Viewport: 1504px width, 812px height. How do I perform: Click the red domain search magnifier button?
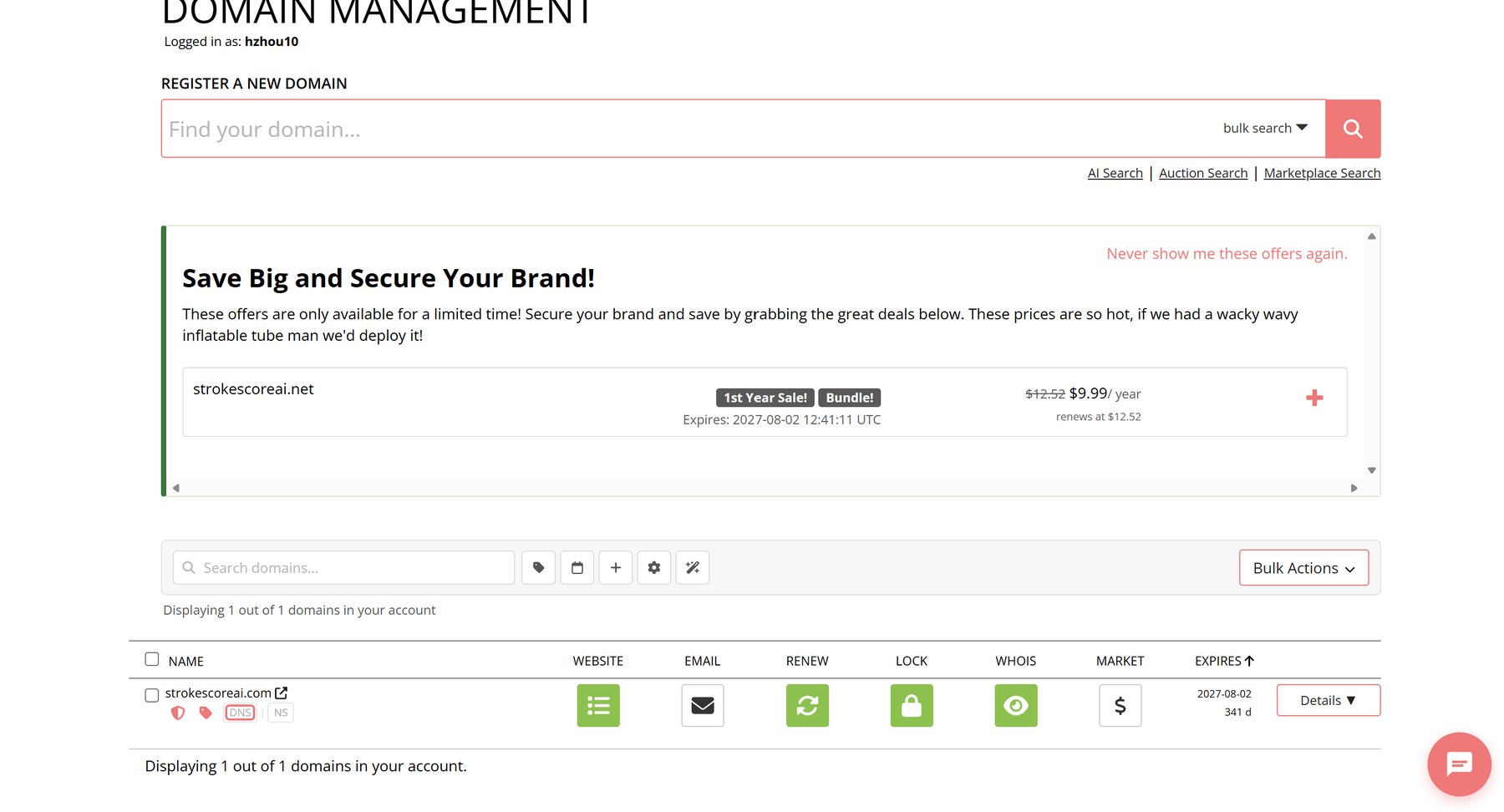pos(1352,129)
